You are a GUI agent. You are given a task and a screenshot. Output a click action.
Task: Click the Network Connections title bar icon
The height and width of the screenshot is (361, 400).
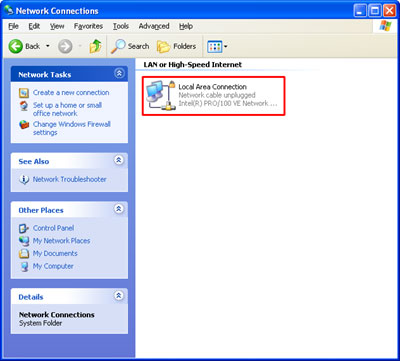[x=8, y=11]
